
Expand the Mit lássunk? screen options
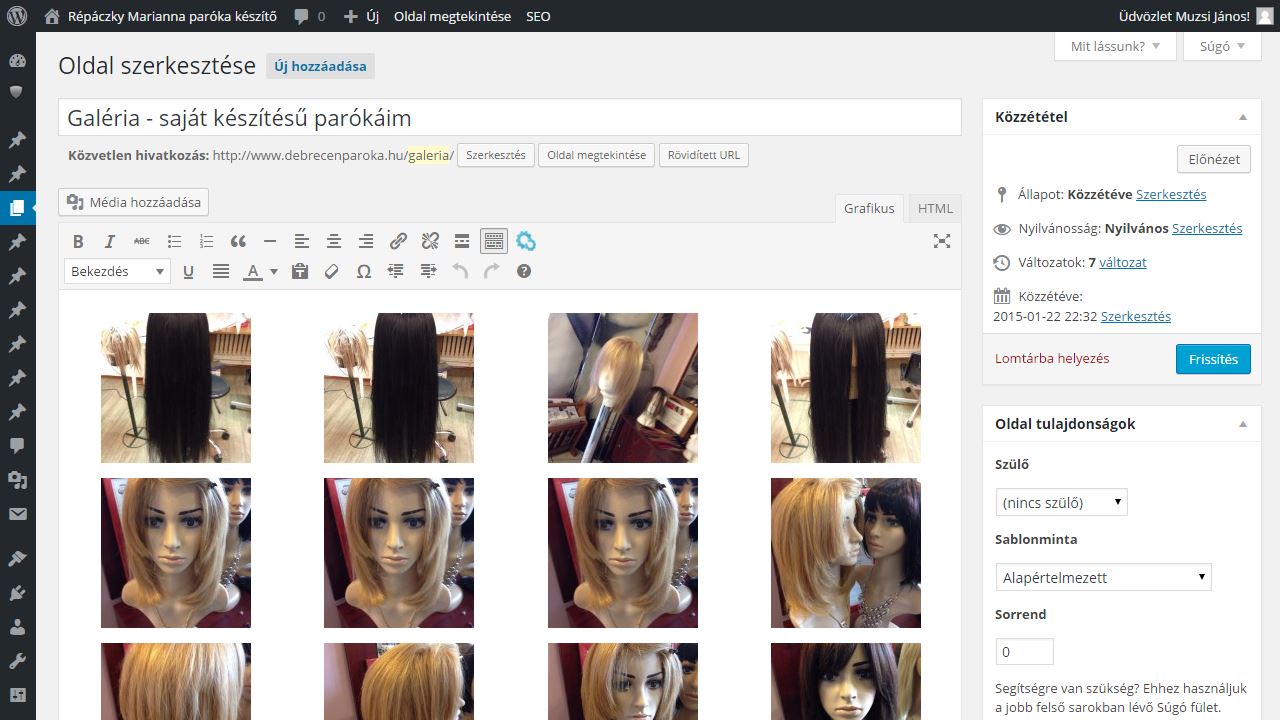coord(1115,46)
